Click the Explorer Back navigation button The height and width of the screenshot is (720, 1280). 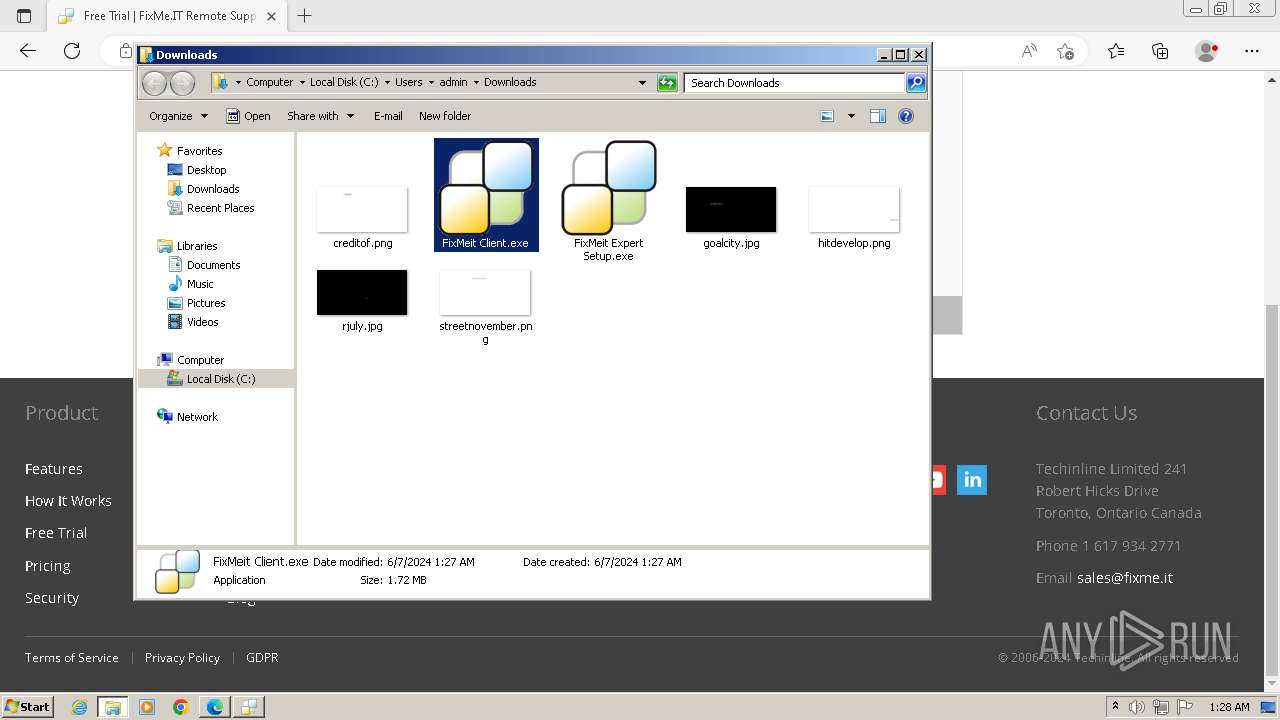coord(154,83)
